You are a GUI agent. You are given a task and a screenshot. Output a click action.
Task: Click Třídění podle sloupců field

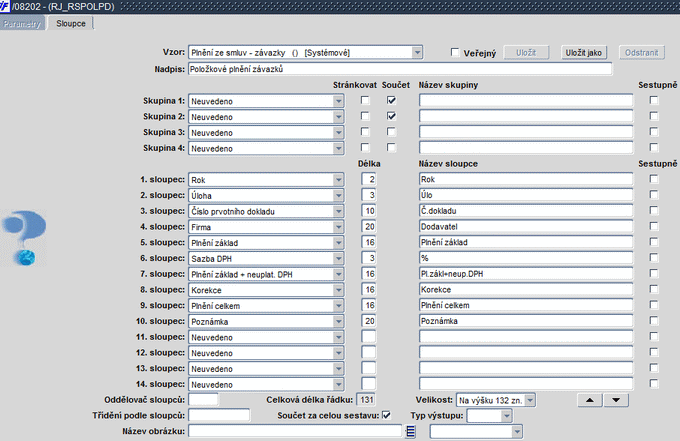pyautogui.click(x=219, y=415)
